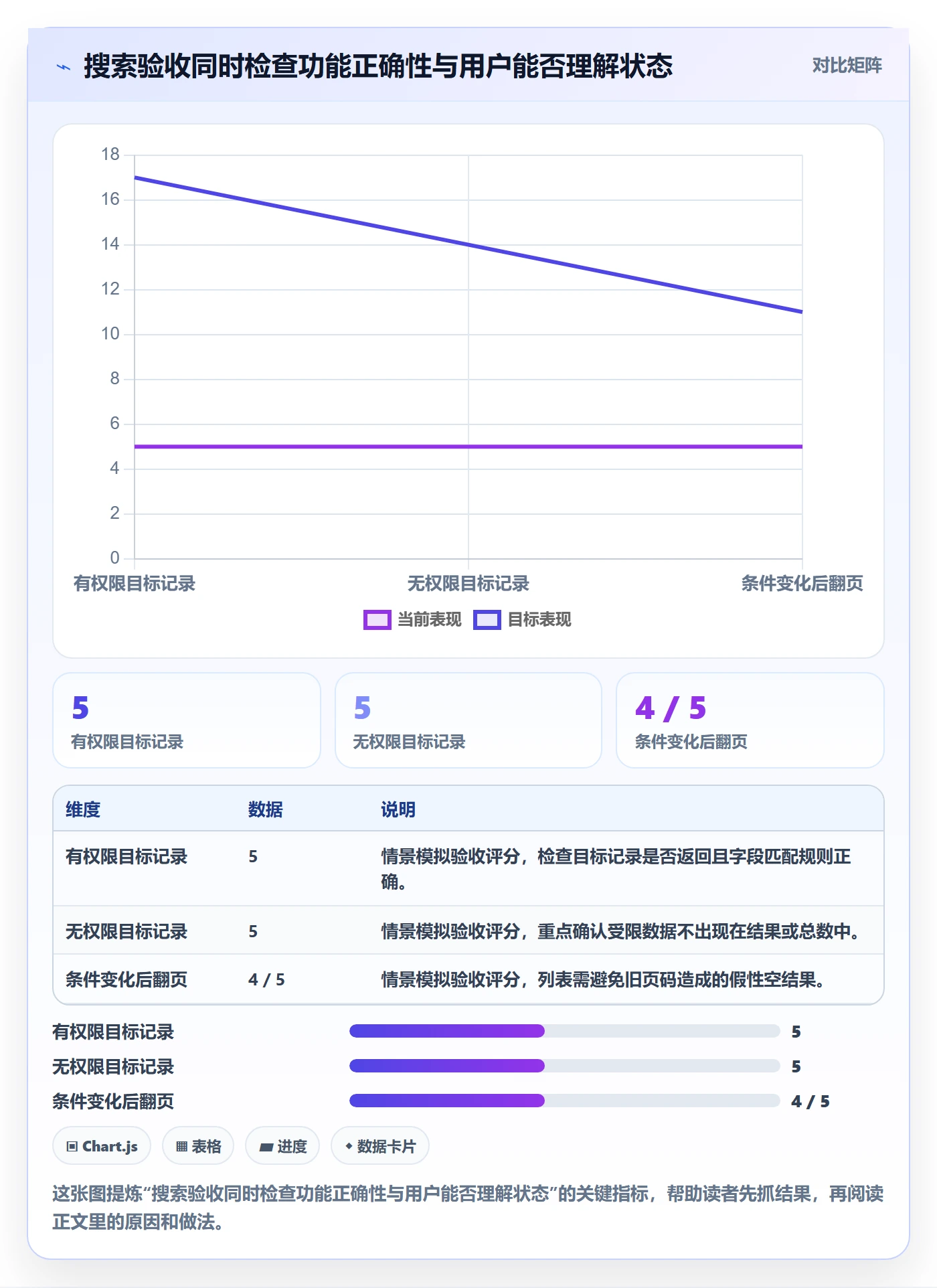Click the card title 搜索验收同时检查功能正确性与用户能否理解状态

click(x=378, y=66)
